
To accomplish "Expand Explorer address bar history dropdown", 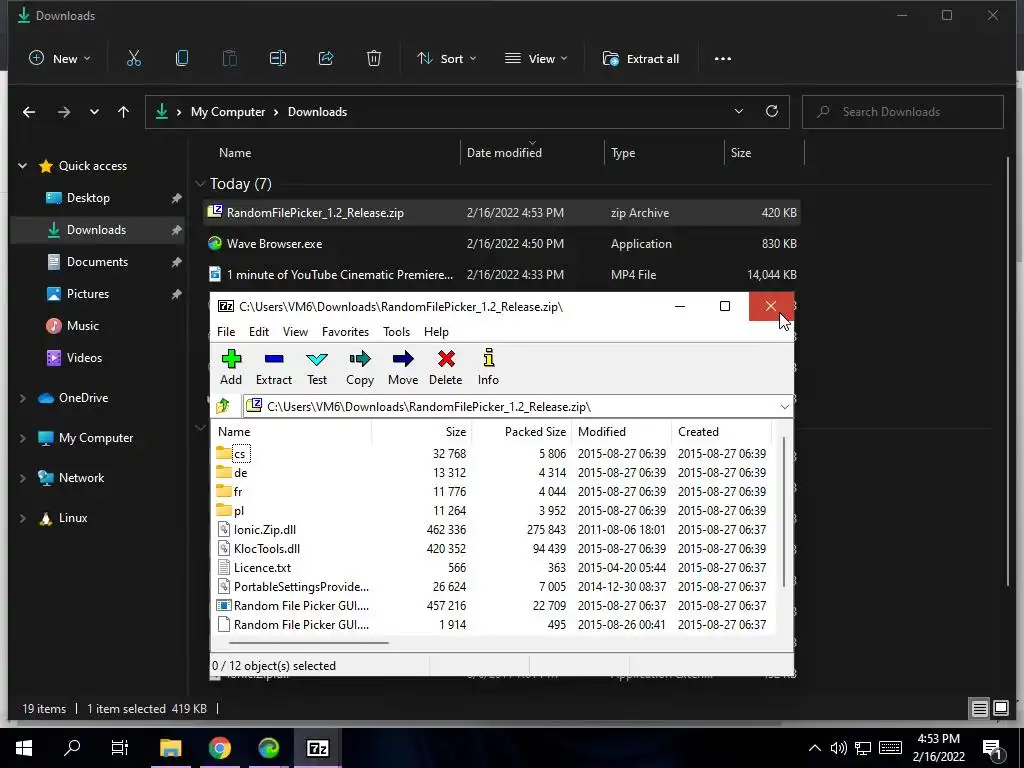I will tap(739, 111).
